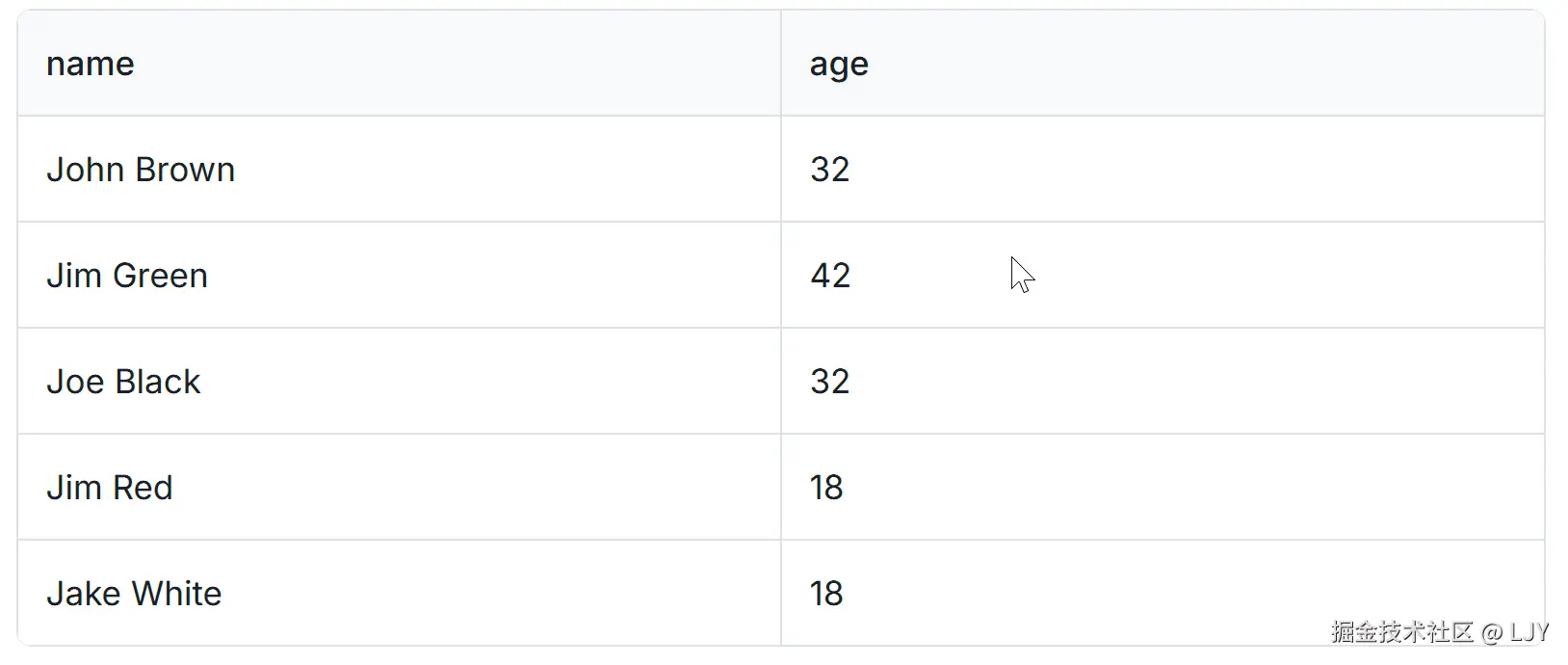This screenshot has height=665, width=1568.
Task: Click age 32 in Joe Black's row
Action: point(829,382)
